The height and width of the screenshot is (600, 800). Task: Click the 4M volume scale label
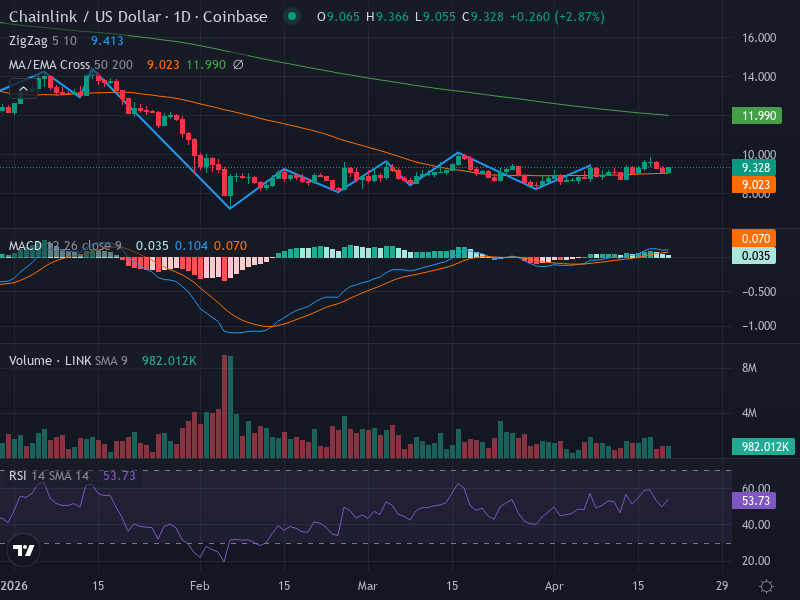tap(749, 413)
